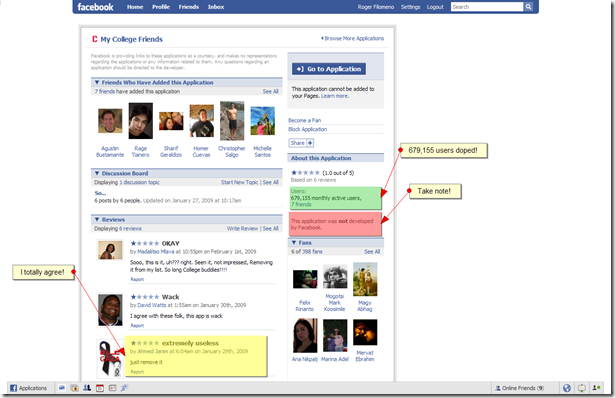Click the photos icon in bottom bar
Viewport: 615px width, 398px height.
74,388
